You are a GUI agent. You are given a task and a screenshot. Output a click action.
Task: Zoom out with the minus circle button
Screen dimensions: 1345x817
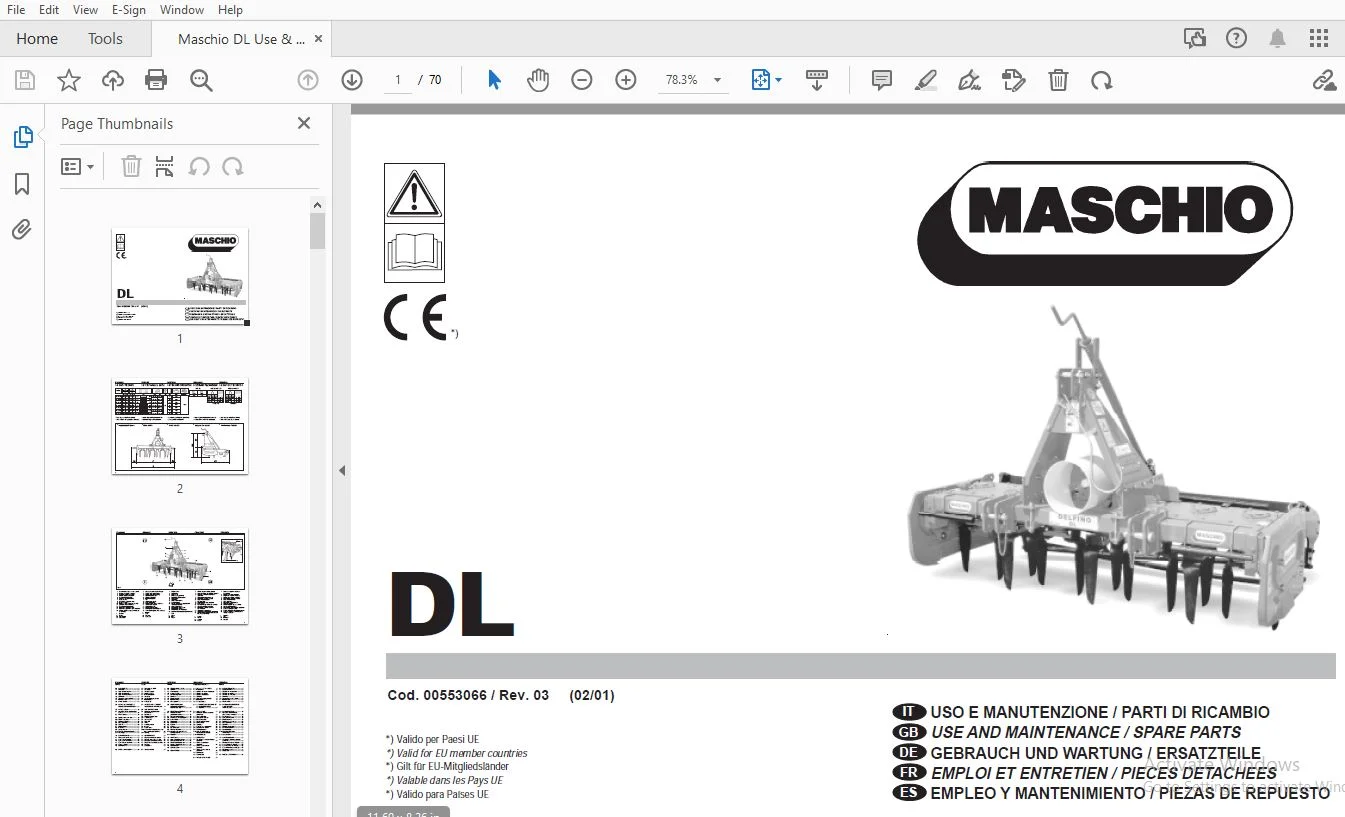tap(582, 80)
